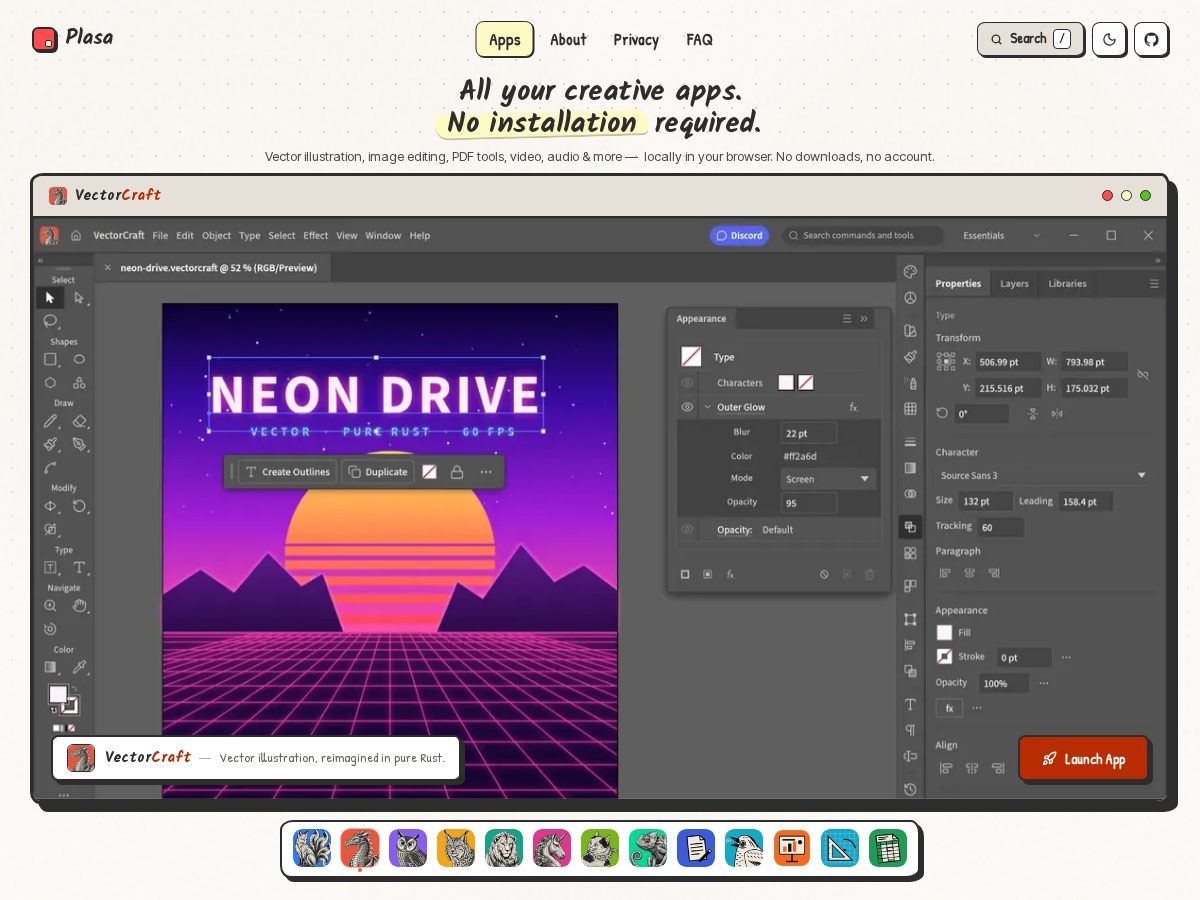
Task: Select the Eraser tool
Action: 79,421
